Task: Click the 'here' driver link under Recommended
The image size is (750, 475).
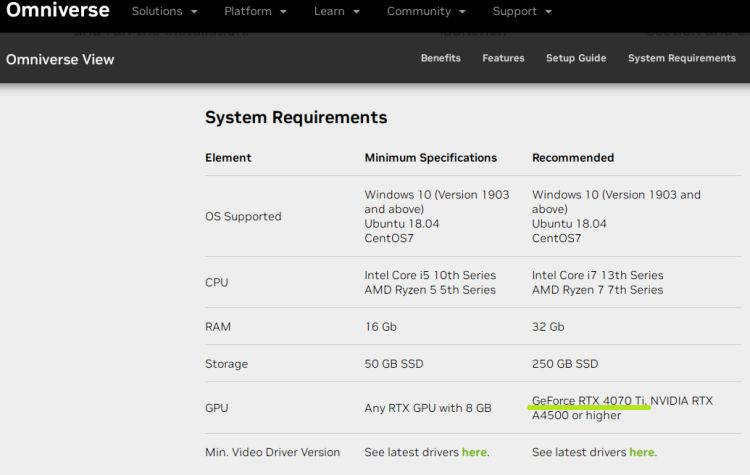Action: 642,452
